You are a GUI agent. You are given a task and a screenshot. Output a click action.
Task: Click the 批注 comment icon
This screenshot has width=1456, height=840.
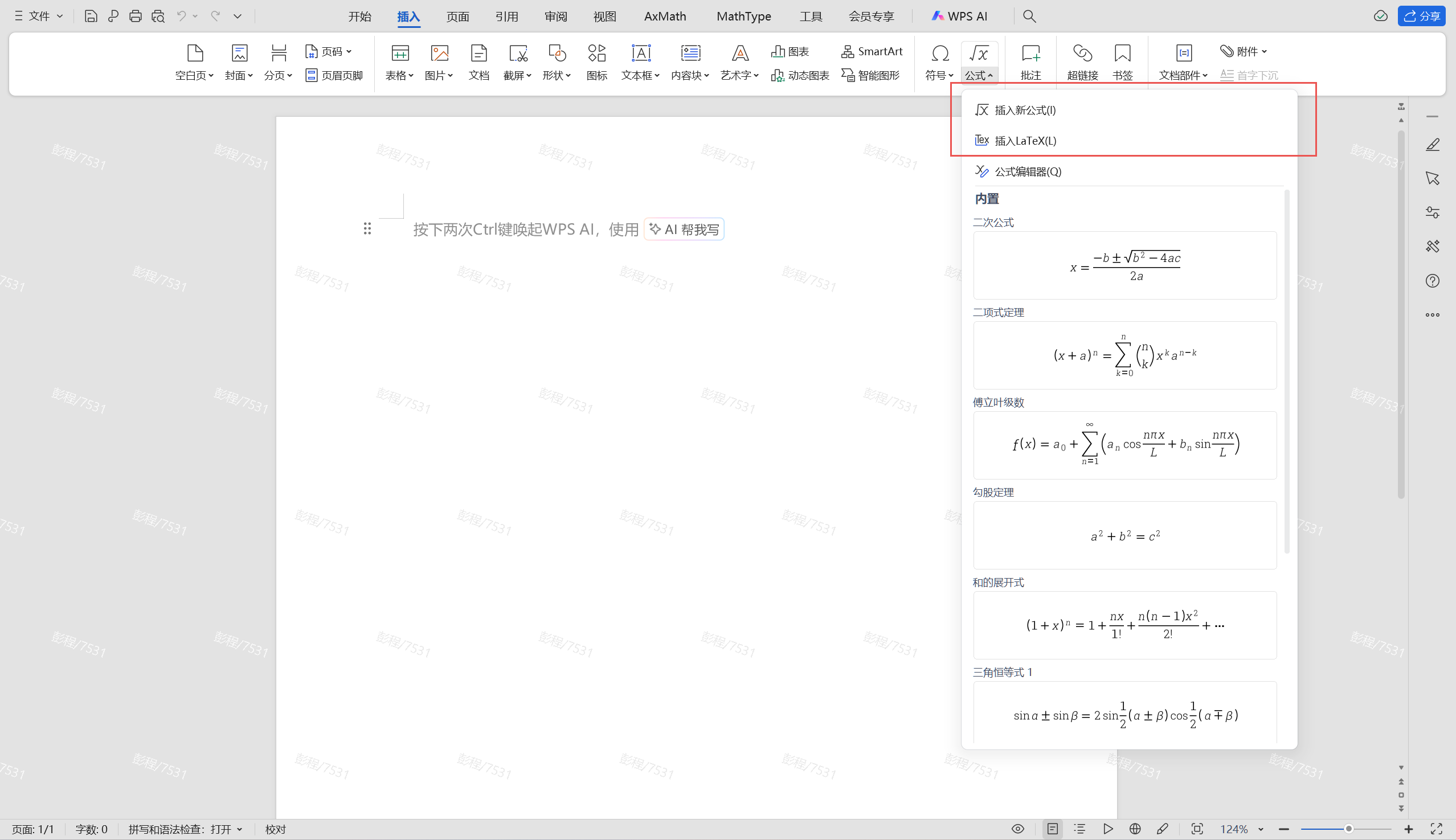[x=1030, y=54]
